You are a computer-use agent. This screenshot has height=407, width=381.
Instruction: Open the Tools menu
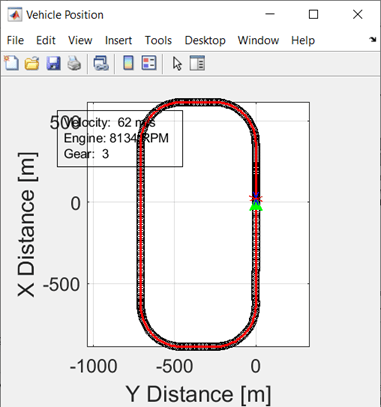click(x=158, y=40)
